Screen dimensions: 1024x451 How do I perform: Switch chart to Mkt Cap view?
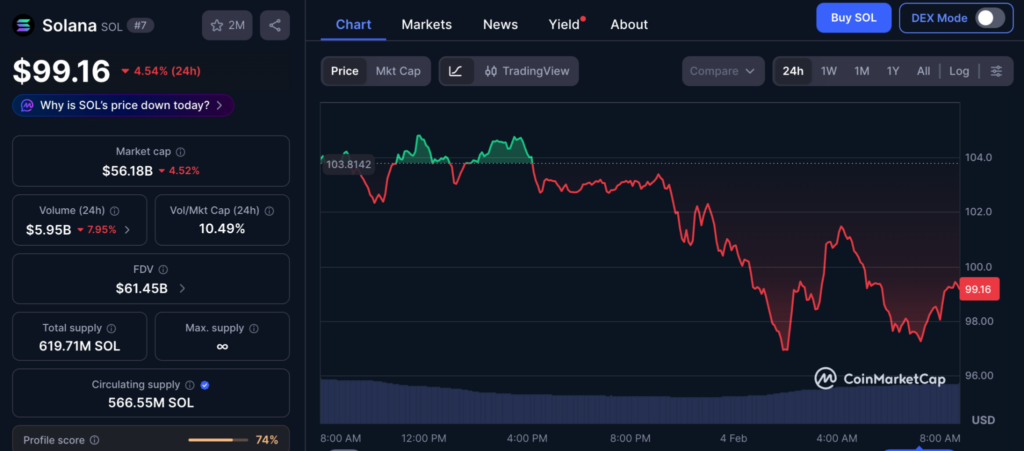[x=398, y=71]
